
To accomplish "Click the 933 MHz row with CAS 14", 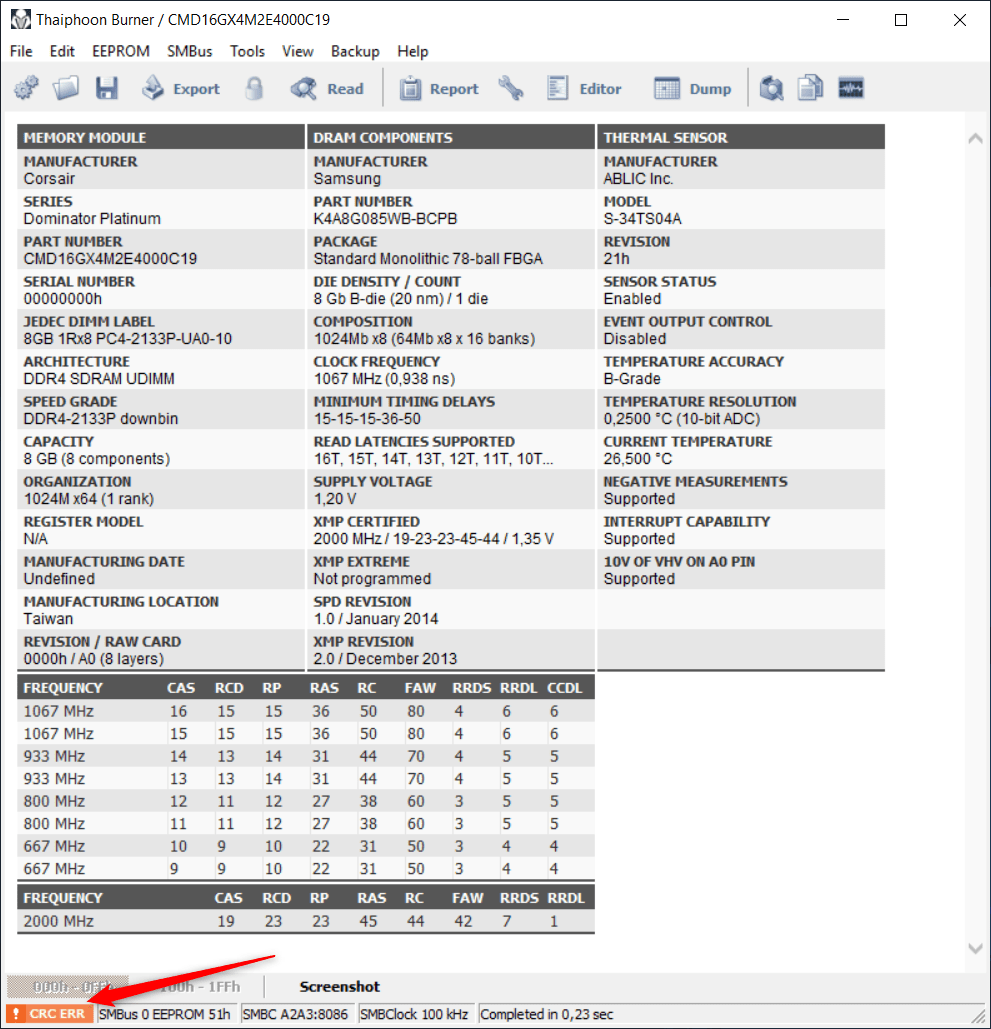I will tap(306, 756).
